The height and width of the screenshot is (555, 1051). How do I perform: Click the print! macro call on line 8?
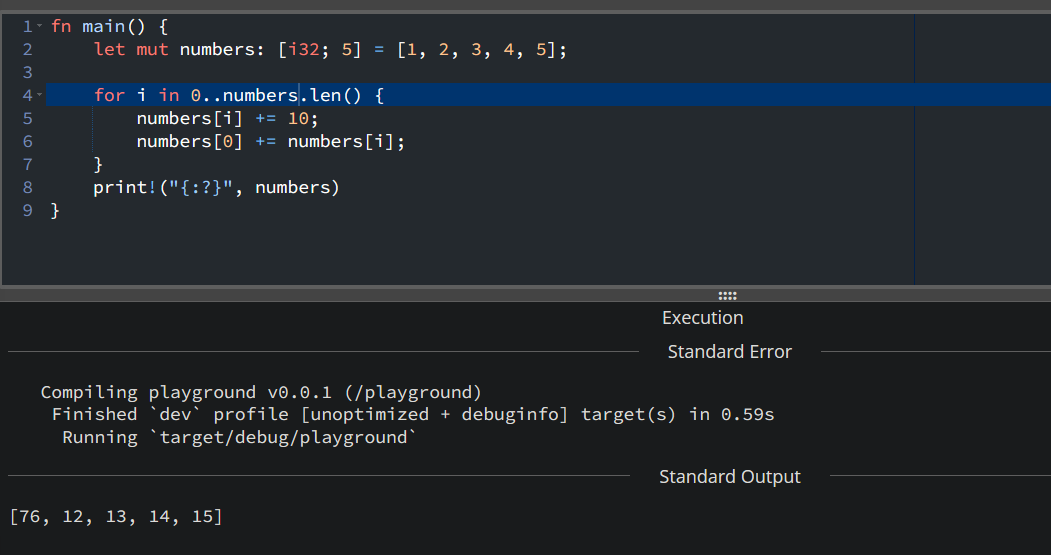pos(217,188)
